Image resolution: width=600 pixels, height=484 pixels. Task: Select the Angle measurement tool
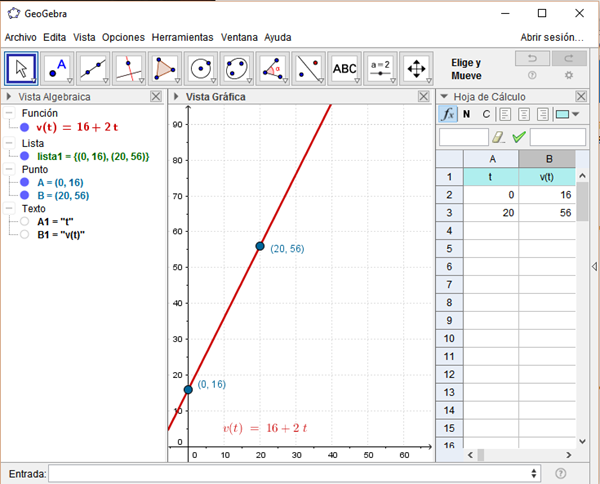click(x=272, y=67)
